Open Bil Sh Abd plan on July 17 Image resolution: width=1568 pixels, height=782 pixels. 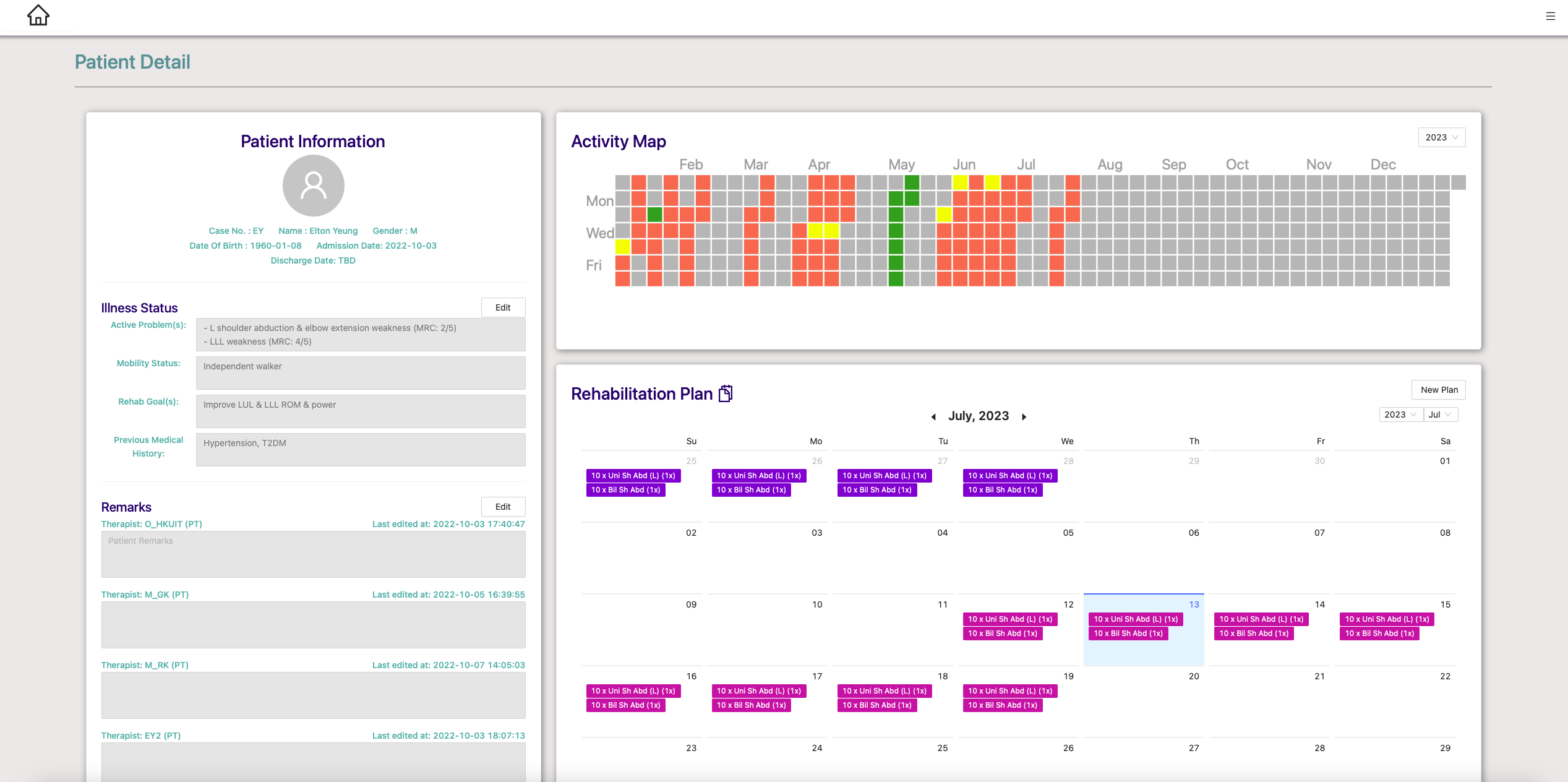pos(752,705)
